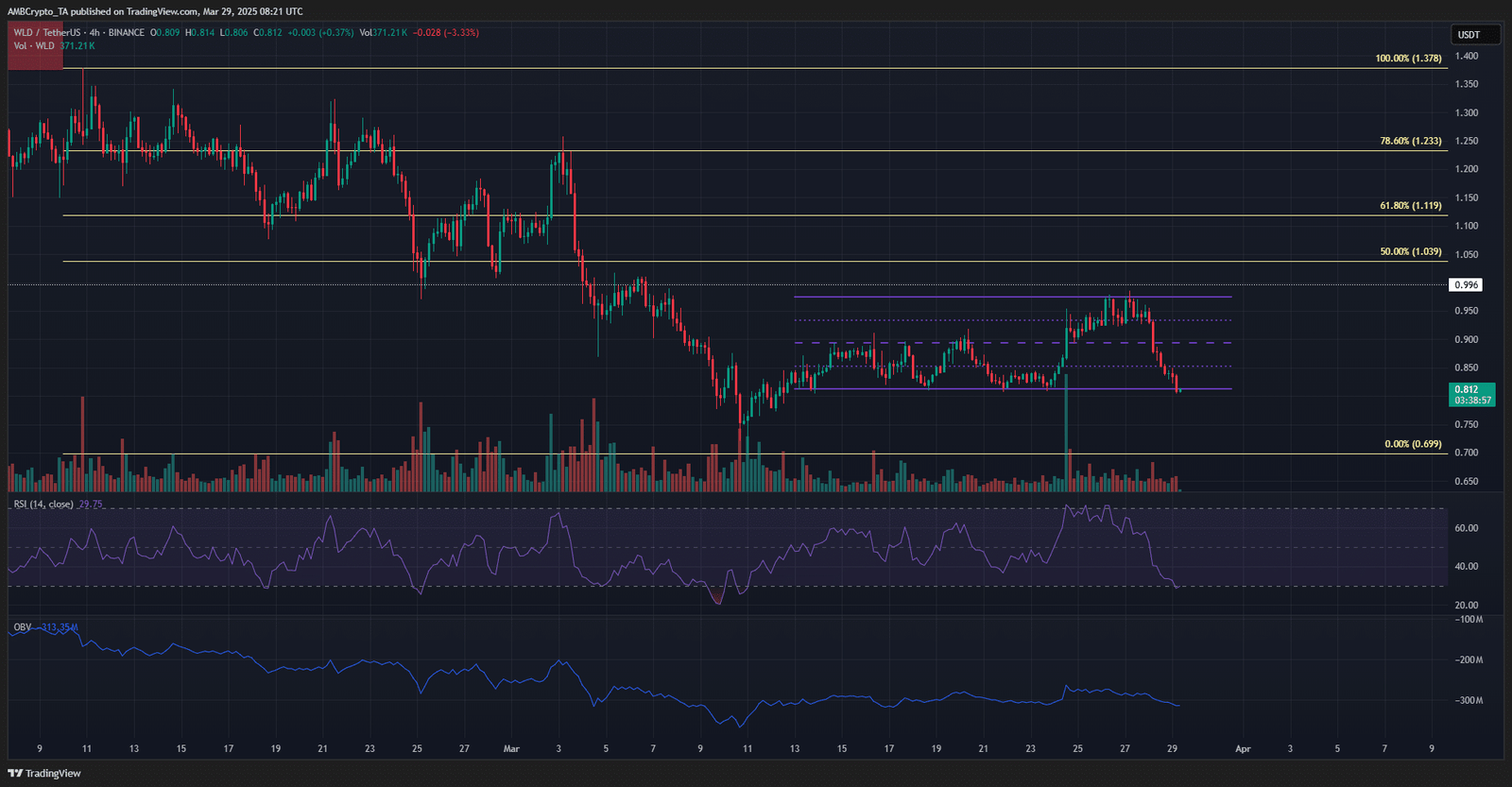
Task: Click the RSI value 29.75 readout
Action: 91,505
